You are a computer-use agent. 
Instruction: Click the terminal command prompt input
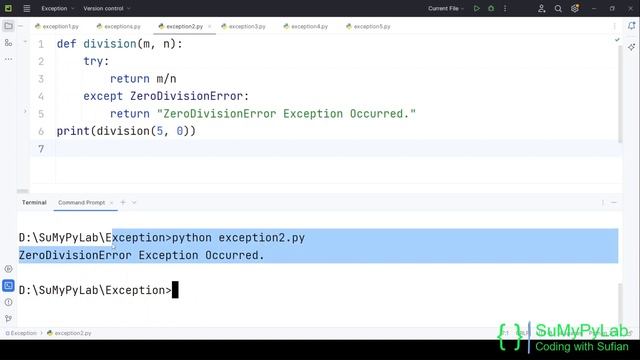pos(175,290)
